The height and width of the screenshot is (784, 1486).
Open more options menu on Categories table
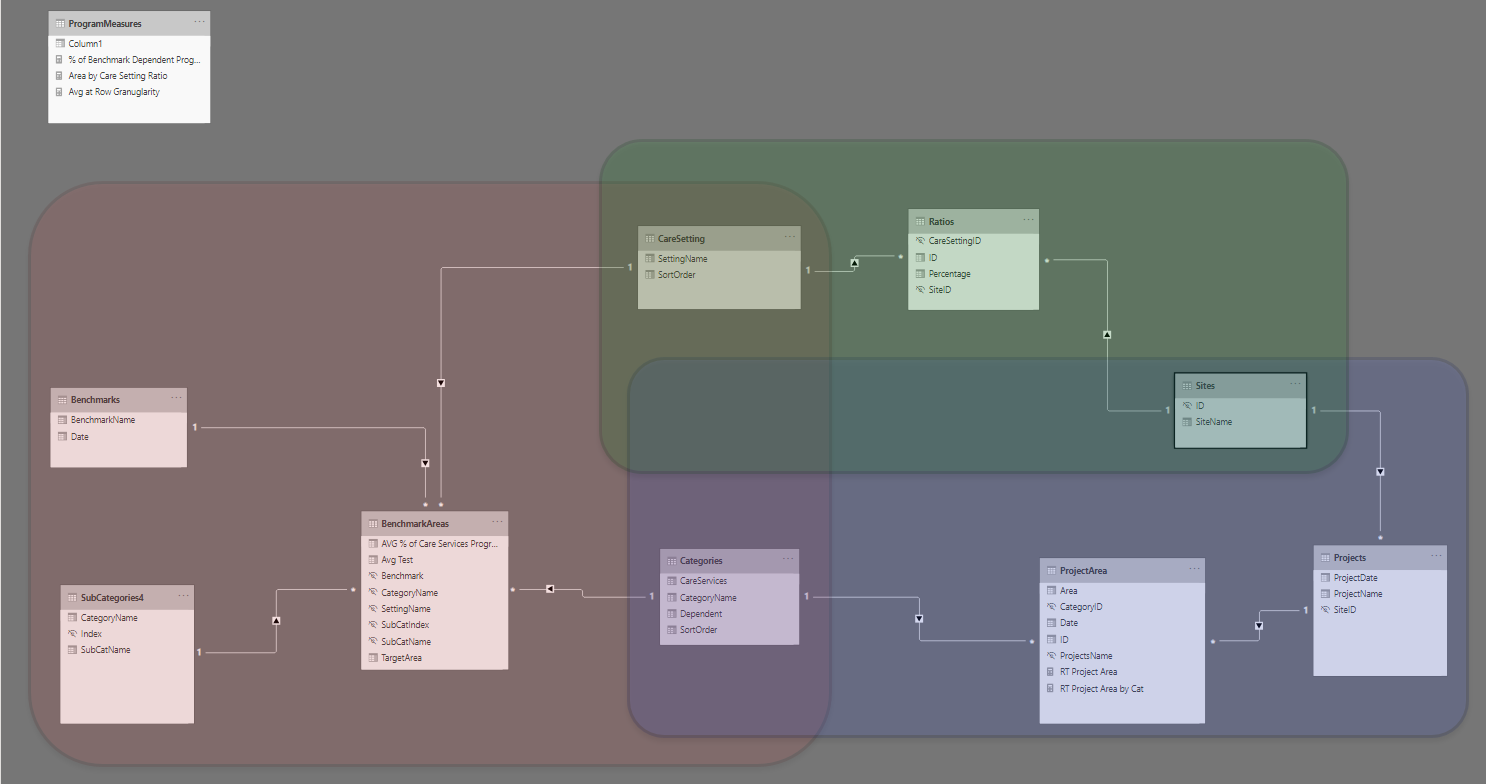pyautogui.click(x=788, y=560)
